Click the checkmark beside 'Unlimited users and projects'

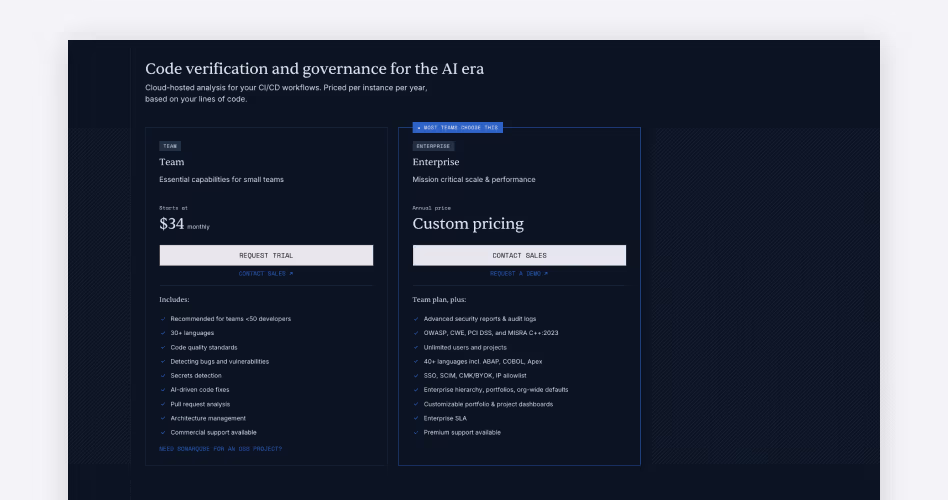[416, 348]
